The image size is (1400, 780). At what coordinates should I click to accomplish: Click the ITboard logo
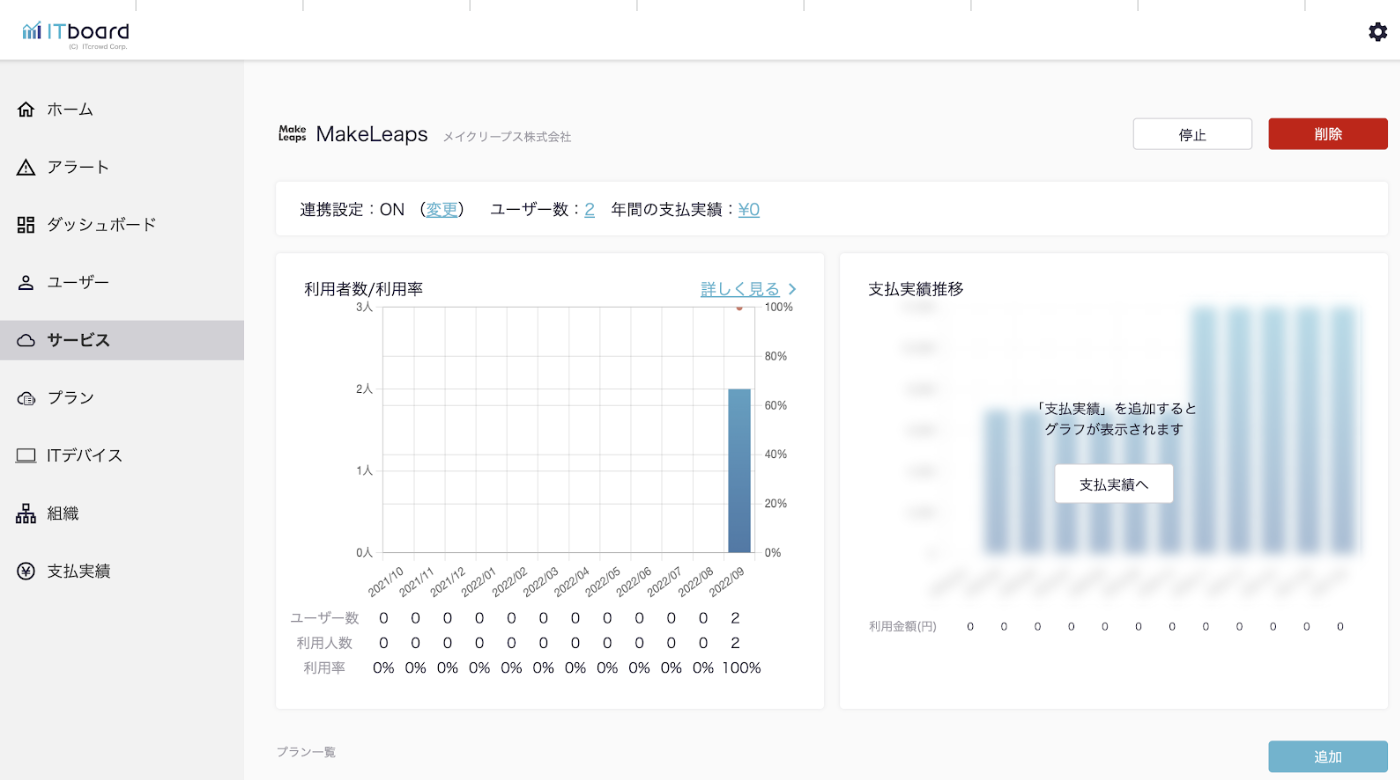(x=76, y=33)
